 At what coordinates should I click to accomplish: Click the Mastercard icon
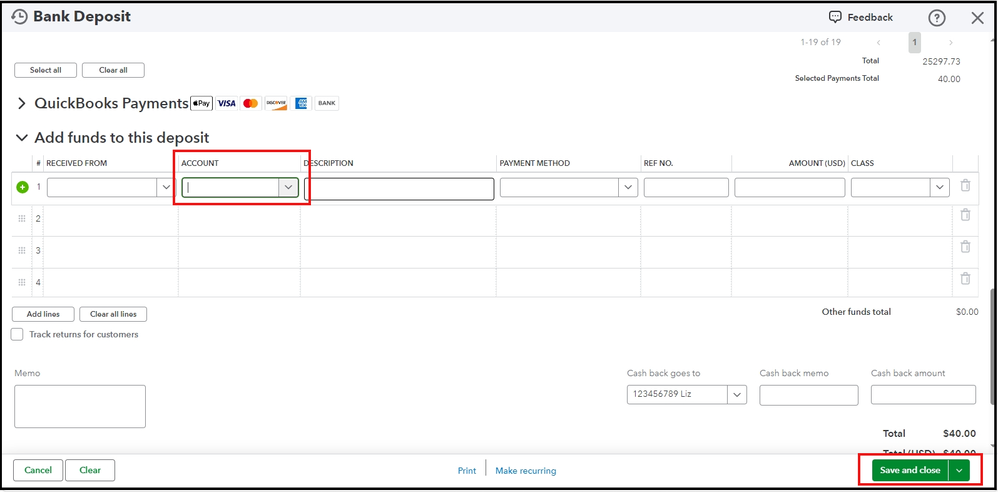251,103
